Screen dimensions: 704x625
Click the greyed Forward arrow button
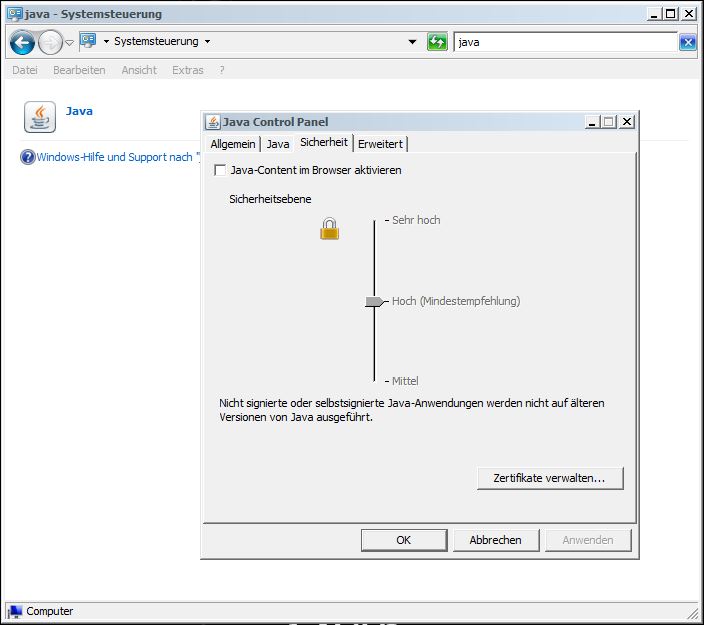point(50,43)
